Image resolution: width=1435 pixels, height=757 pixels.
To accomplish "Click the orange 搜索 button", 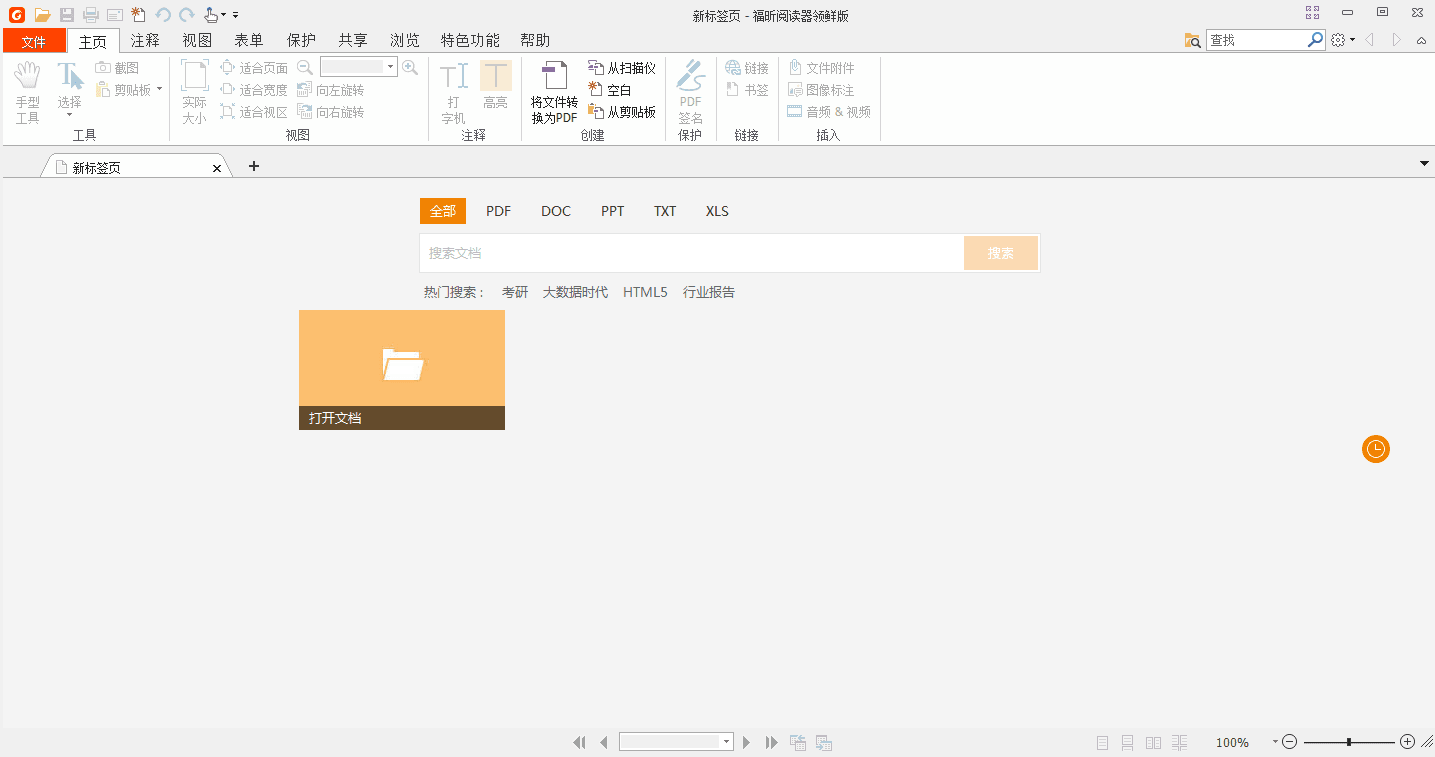I will point(1001,253).
